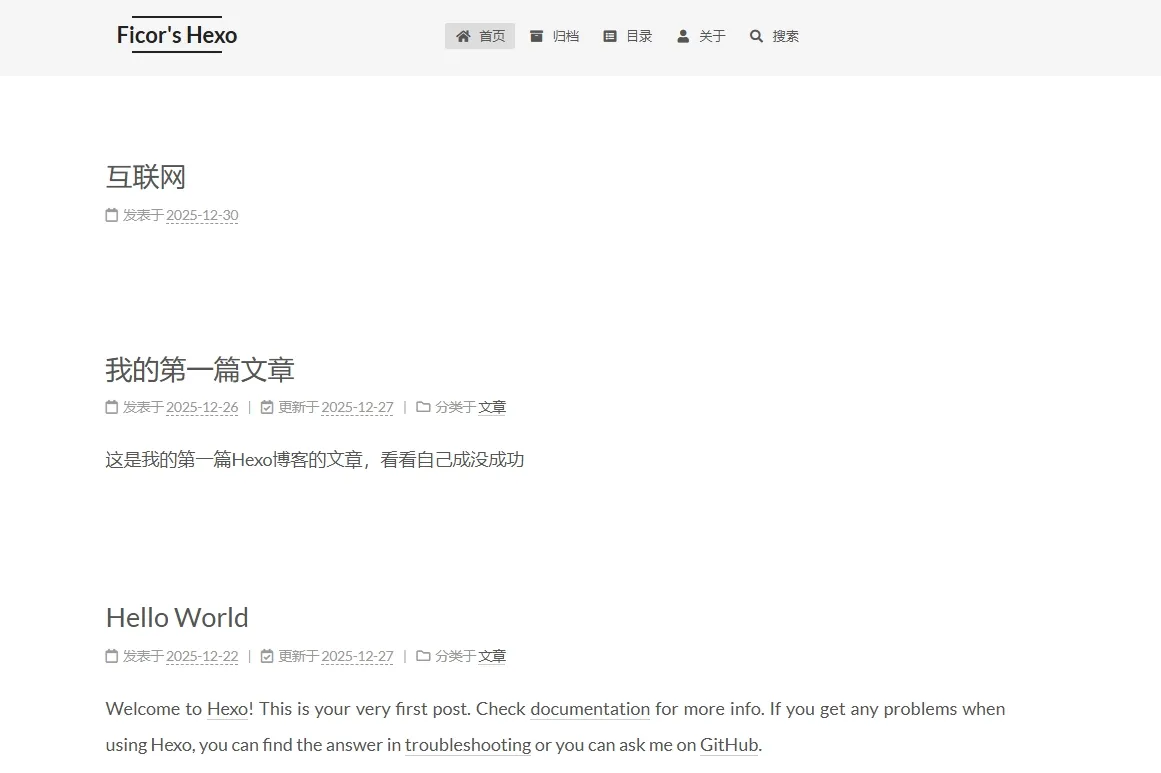This screenshot has height=773, width=1161.
Task: Open the 关于 about page
Action: [x=712, y=36]
